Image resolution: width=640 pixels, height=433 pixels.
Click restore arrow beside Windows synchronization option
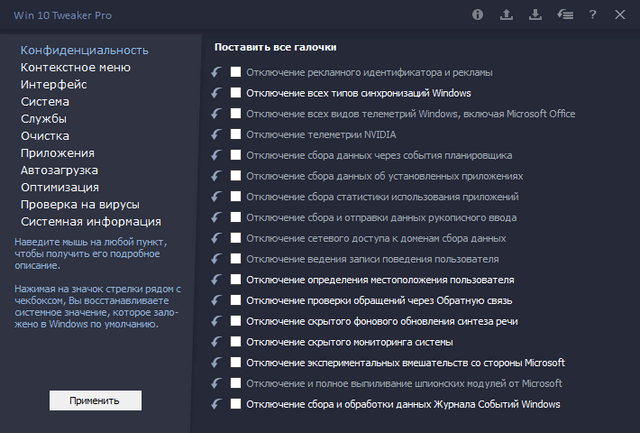[x=217, y=93]
